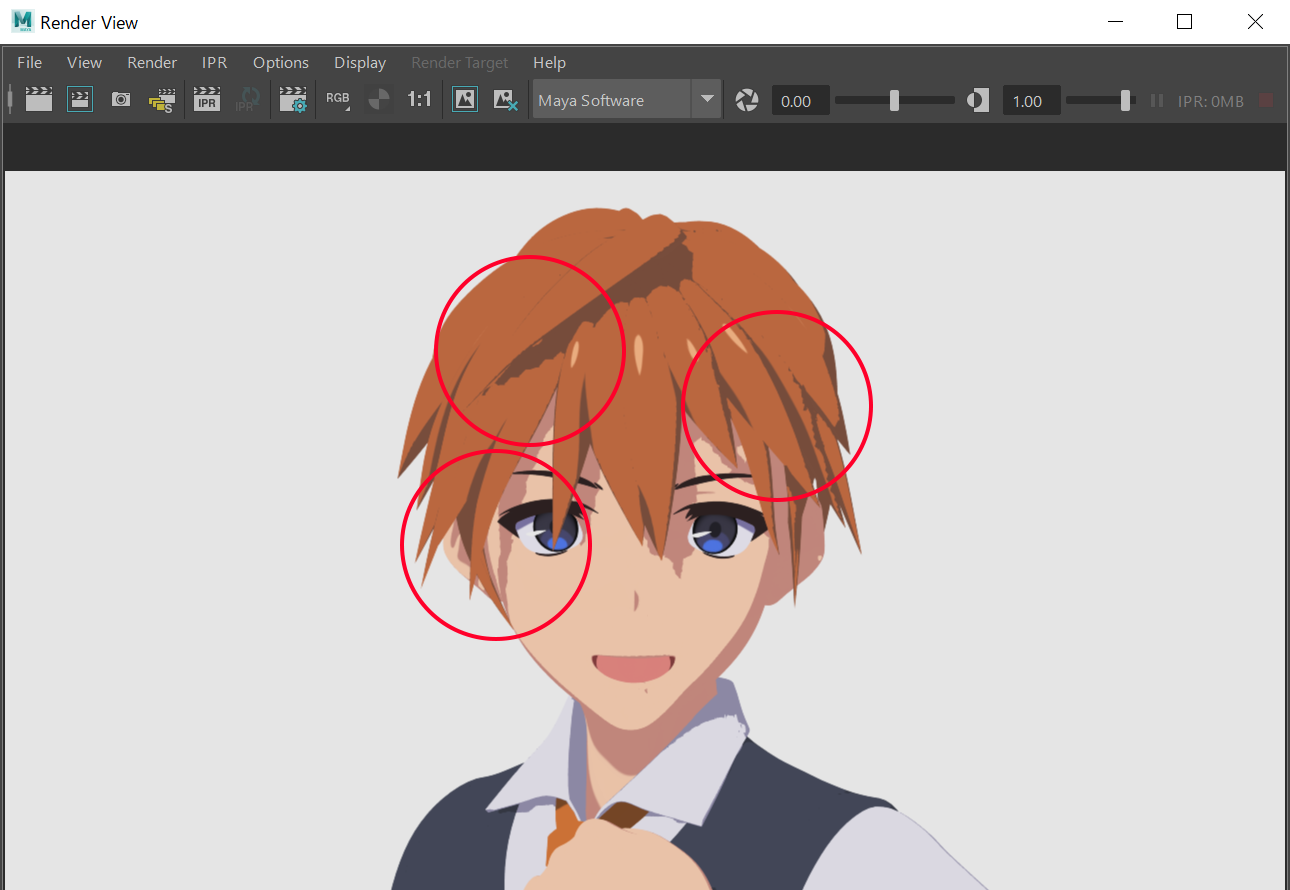Click the gamma value field showing 1.00
Screen dimensions: 1290x890
coord(1030,101)
